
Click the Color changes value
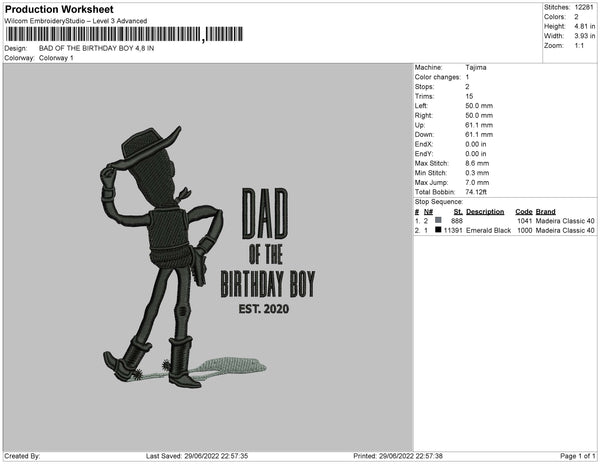pyautogui.click(x=467, y=77)
